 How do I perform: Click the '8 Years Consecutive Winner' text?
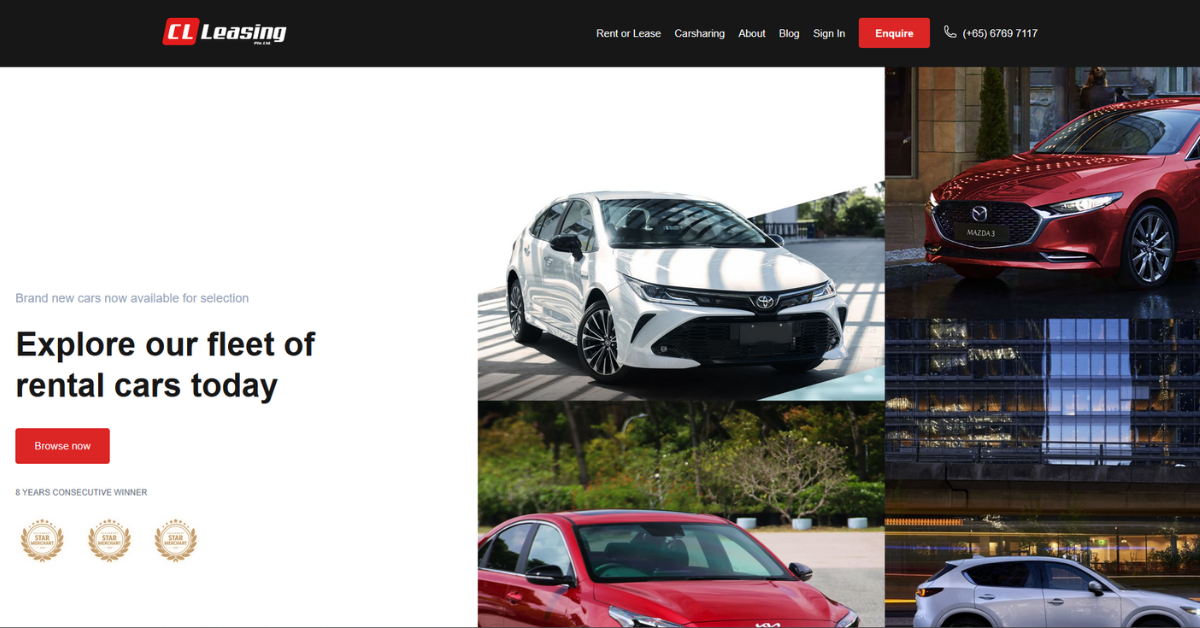point(81,492)
